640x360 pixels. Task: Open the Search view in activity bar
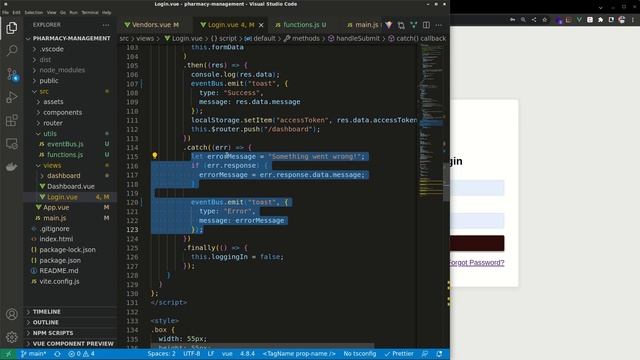(x=12, y=51)
